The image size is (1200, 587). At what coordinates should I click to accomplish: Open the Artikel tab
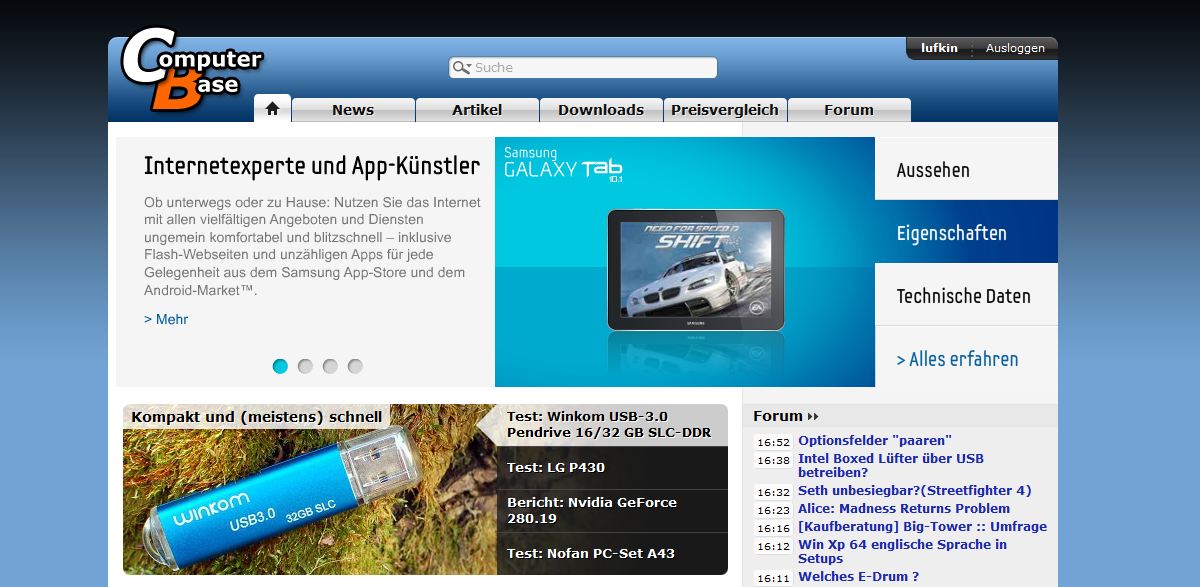tap(477, 110)
